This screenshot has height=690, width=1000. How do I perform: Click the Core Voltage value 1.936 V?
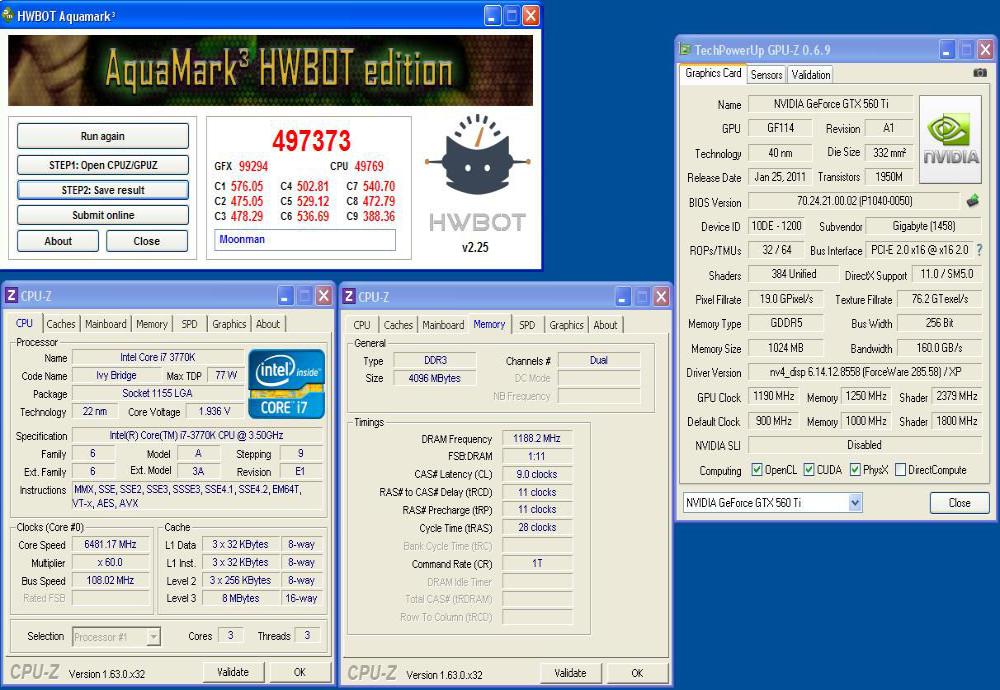point(214,411)
